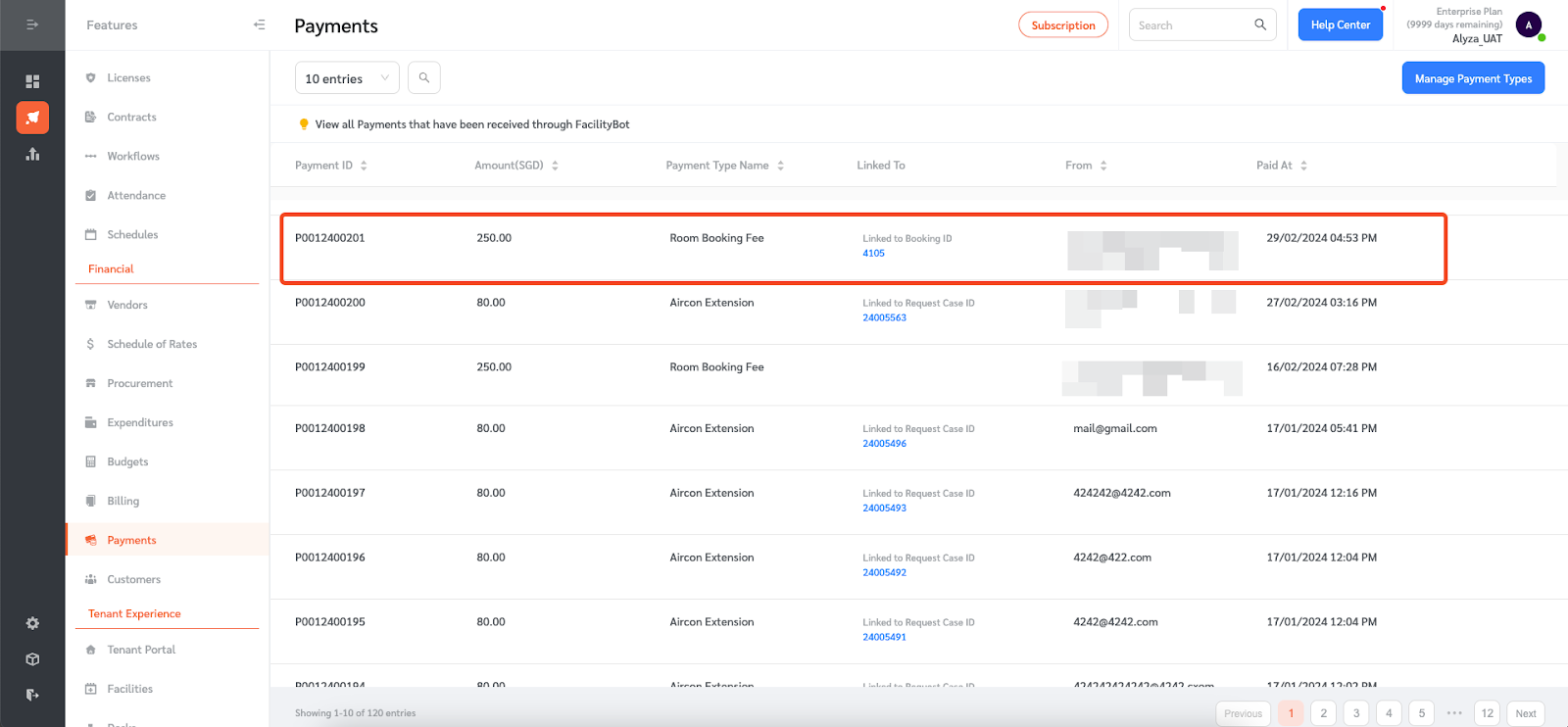1568x727 pixels.
Task: Open request case 24005492 link
Action: tap(884, 572)
